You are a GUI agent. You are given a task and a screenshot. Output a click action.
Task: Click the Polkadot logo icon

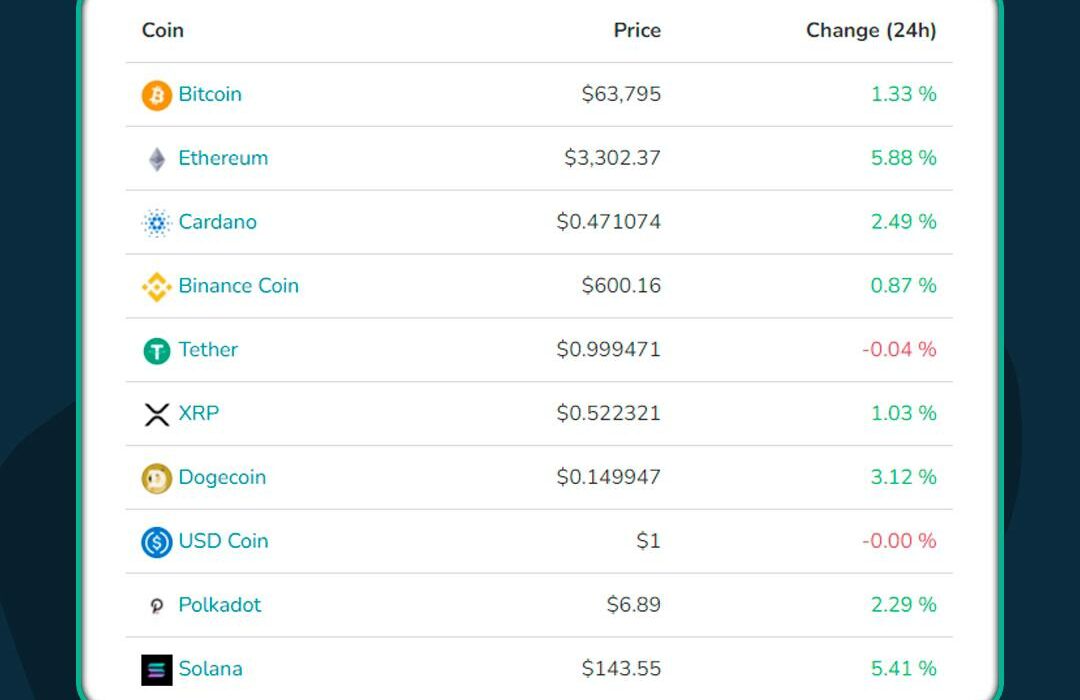(x=156, y=606)
